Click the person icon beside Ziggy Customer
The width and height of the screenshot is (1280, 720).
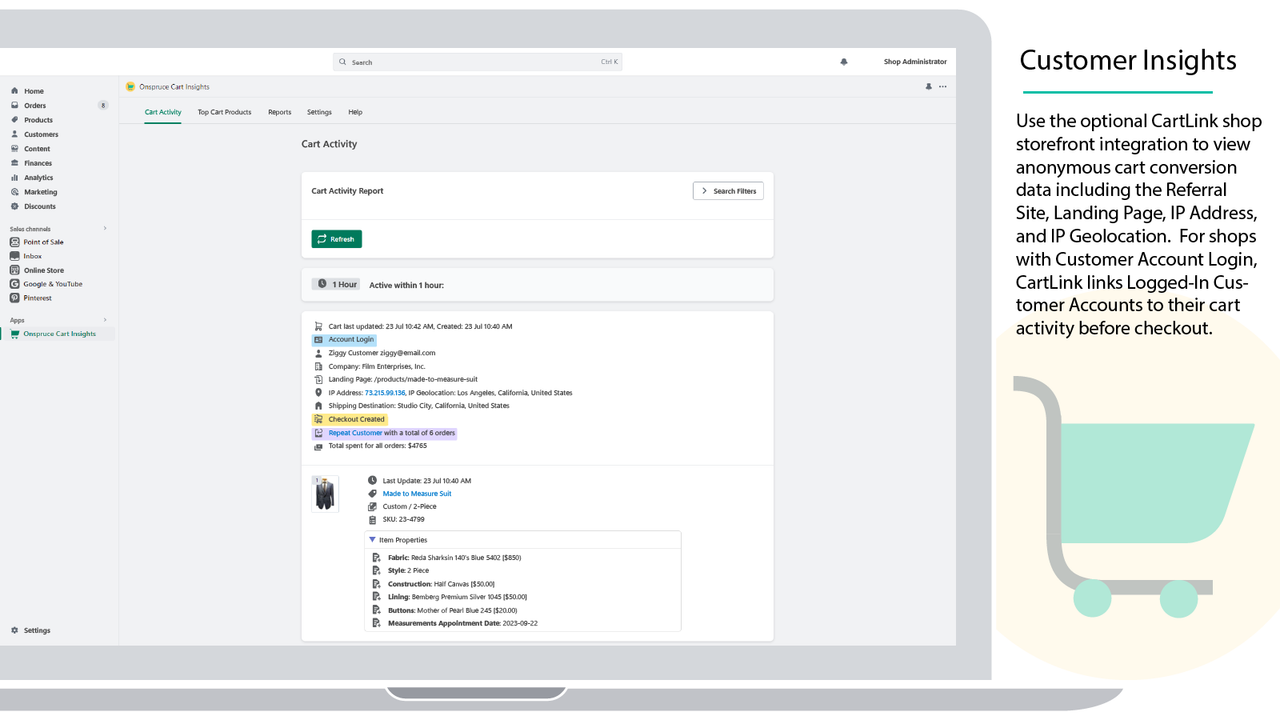click(318, 353)
